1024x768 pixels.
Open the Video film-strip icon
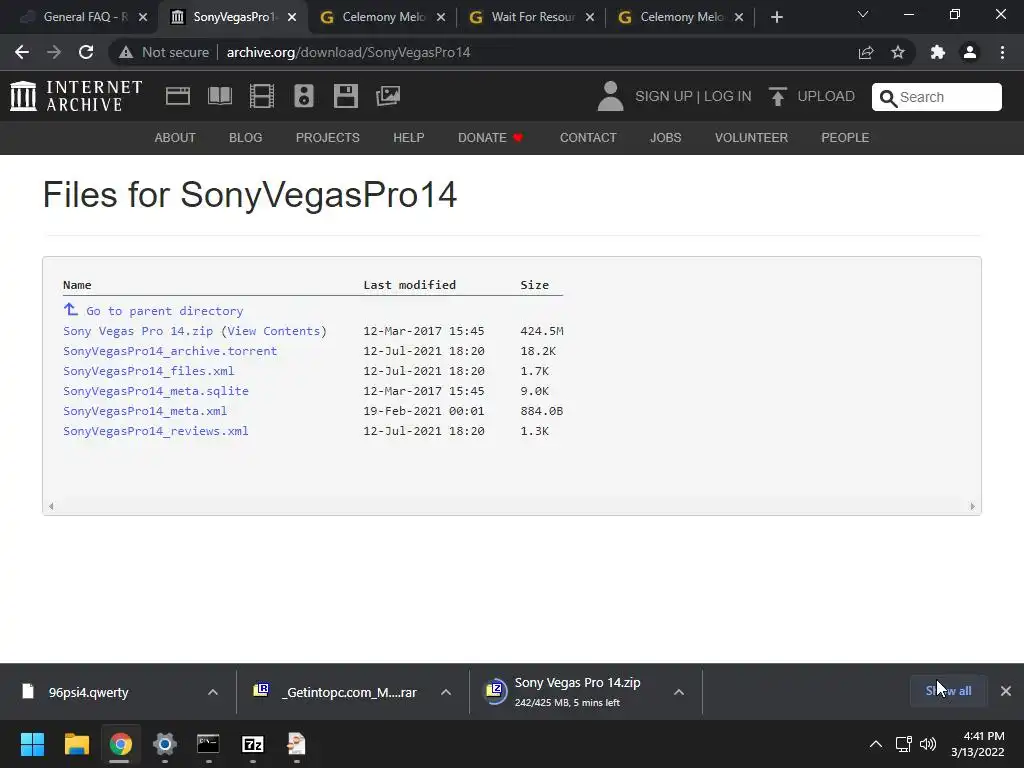point(262,96)
